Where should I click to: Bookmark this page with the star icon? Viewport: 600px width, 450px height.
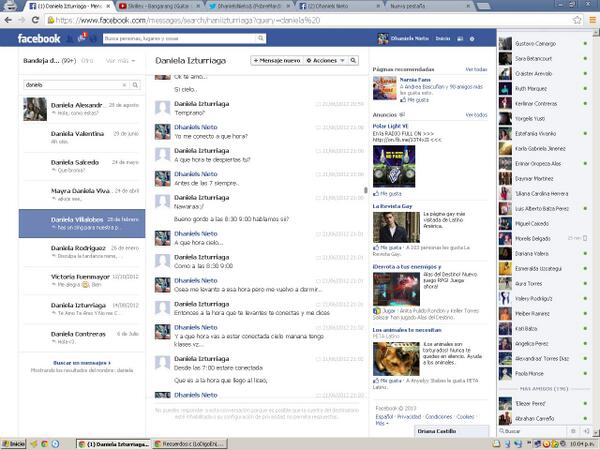[x=577, y=20]
